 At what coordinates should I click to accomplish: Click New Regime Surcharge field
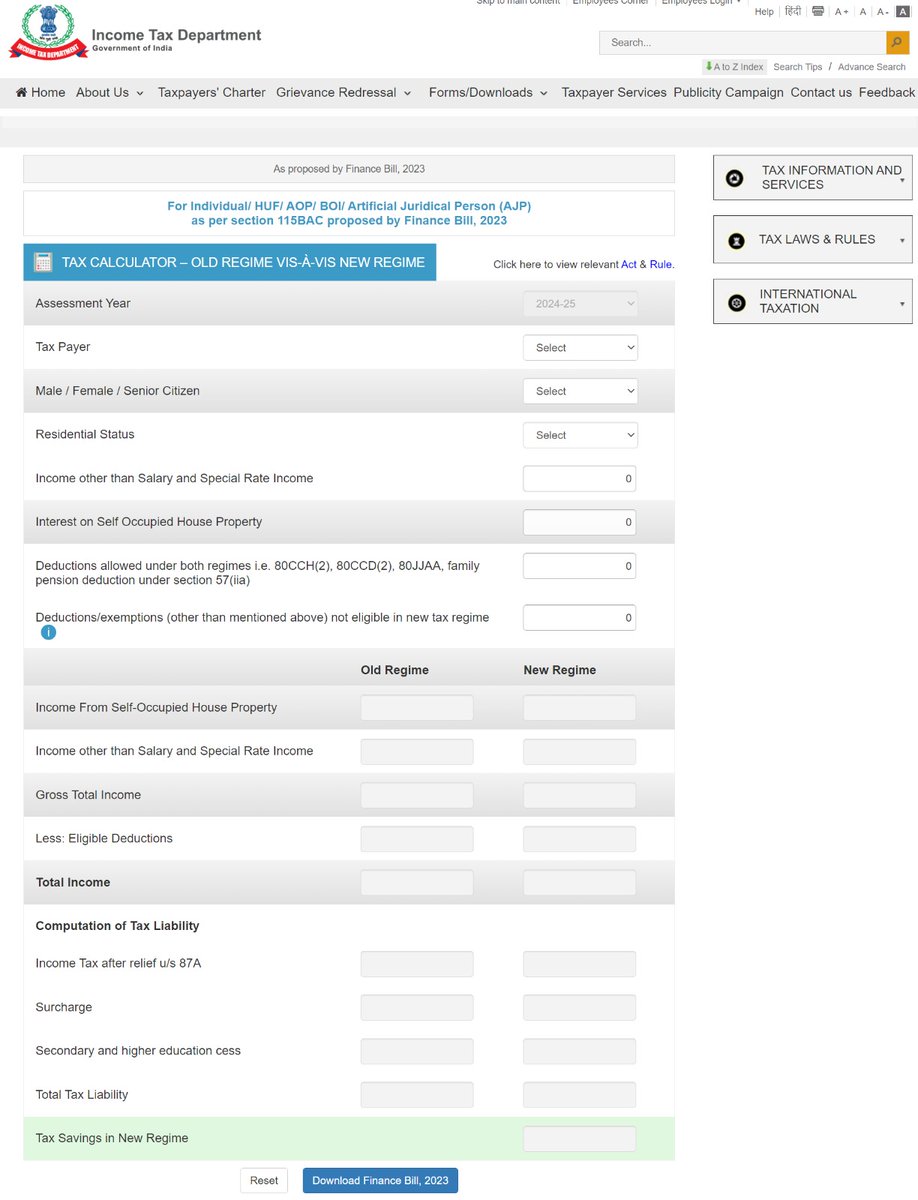579,1008
